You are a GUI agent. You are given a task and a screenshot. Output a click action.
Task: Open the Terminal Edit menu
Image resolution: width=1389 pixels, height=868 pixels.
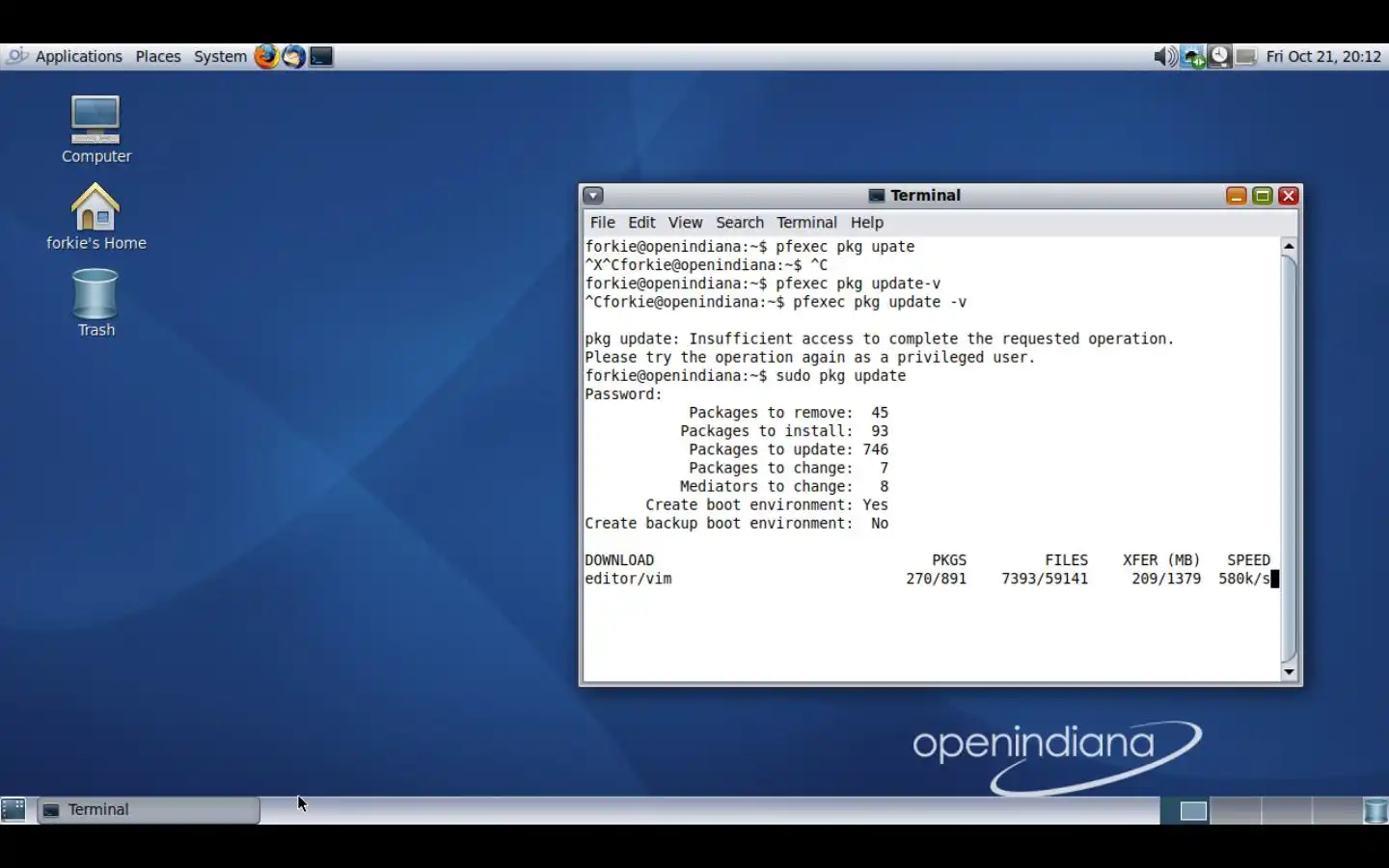(x=641, y=223)
